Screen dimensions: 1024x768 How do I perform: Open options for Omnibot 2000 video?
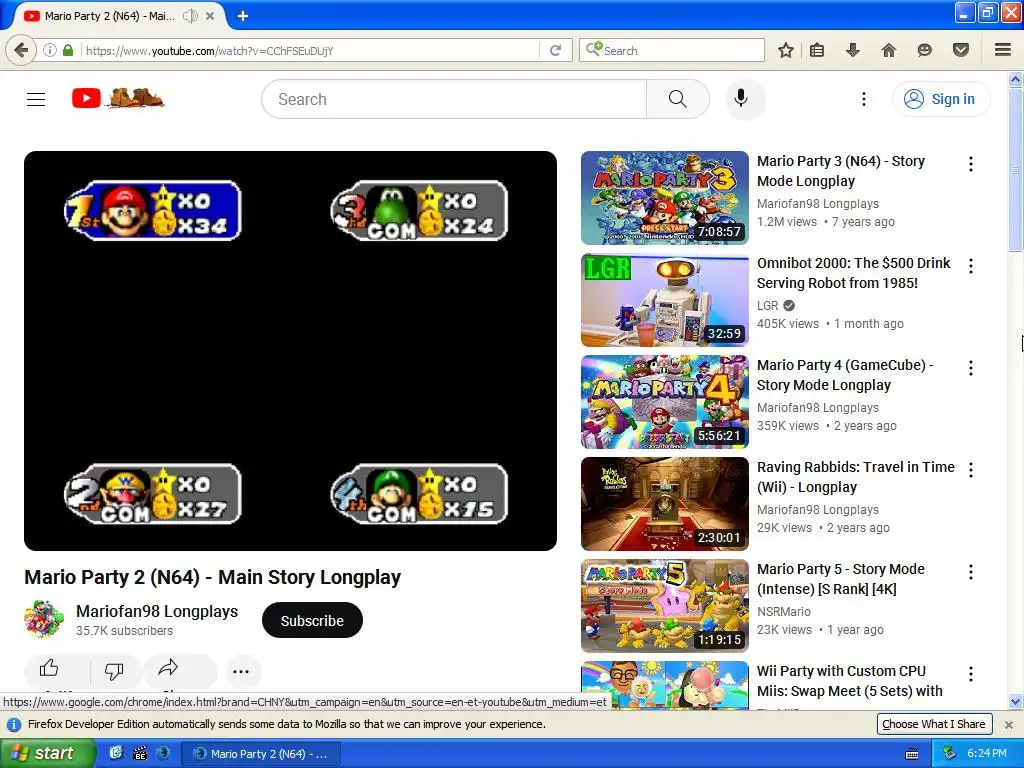970,266
